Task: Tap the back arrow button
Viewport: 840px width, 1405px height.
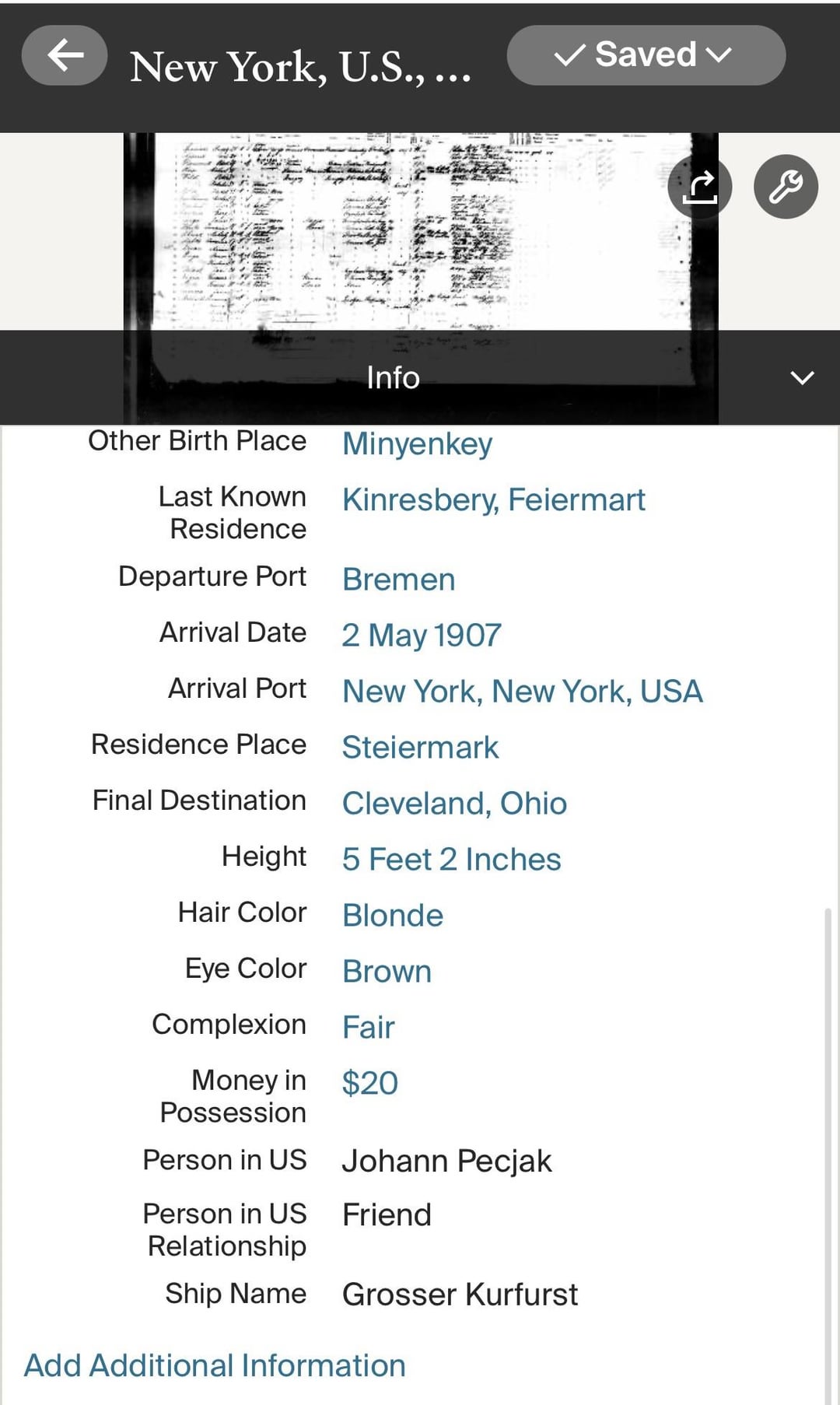Action: (x=65, y=55)
